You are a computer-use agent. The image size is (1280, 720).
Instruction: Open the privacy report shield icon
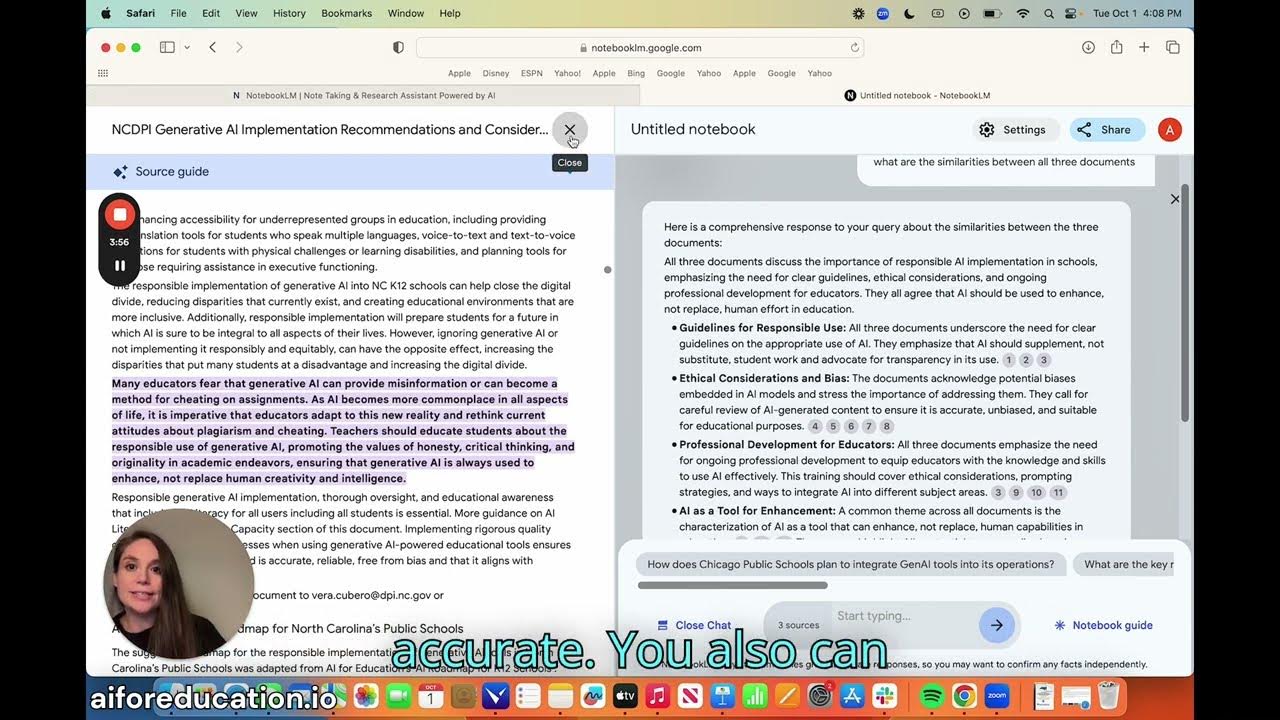398,47
